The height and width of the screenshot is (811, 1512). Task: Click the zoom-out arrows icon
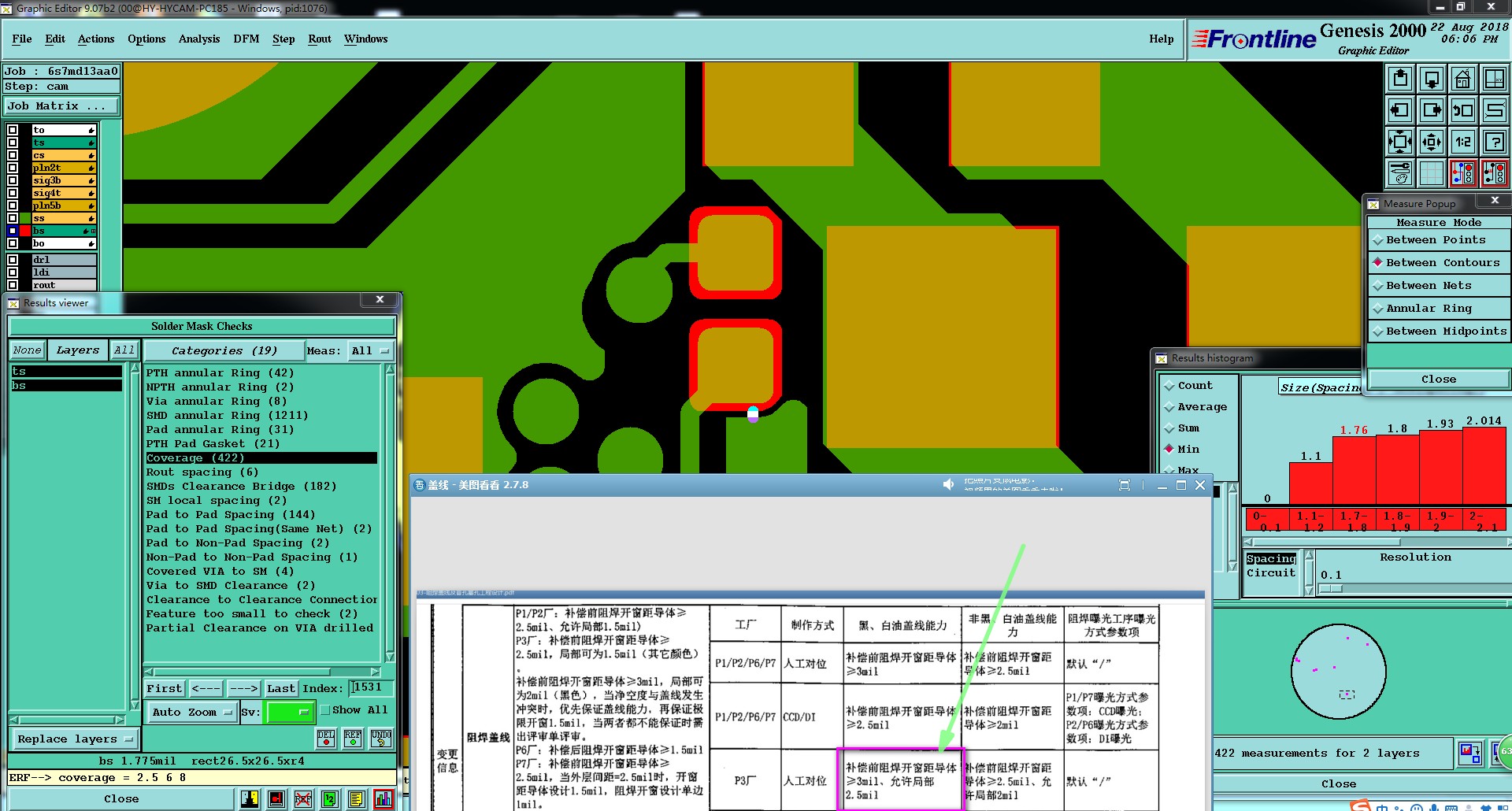tap(1432, 142)
